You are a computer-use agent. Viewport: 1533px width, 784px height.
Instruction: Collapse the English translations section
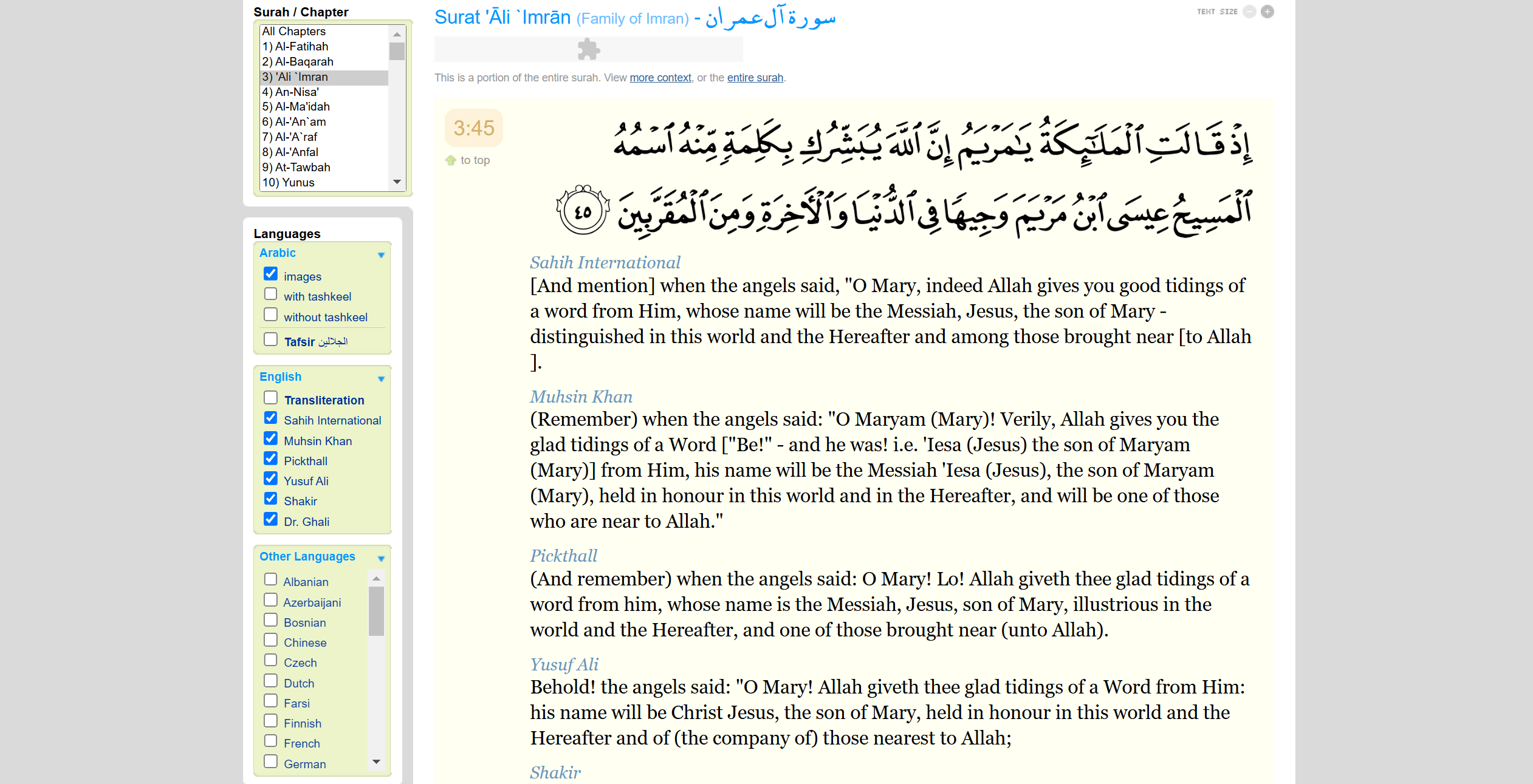tap(381, 379)
